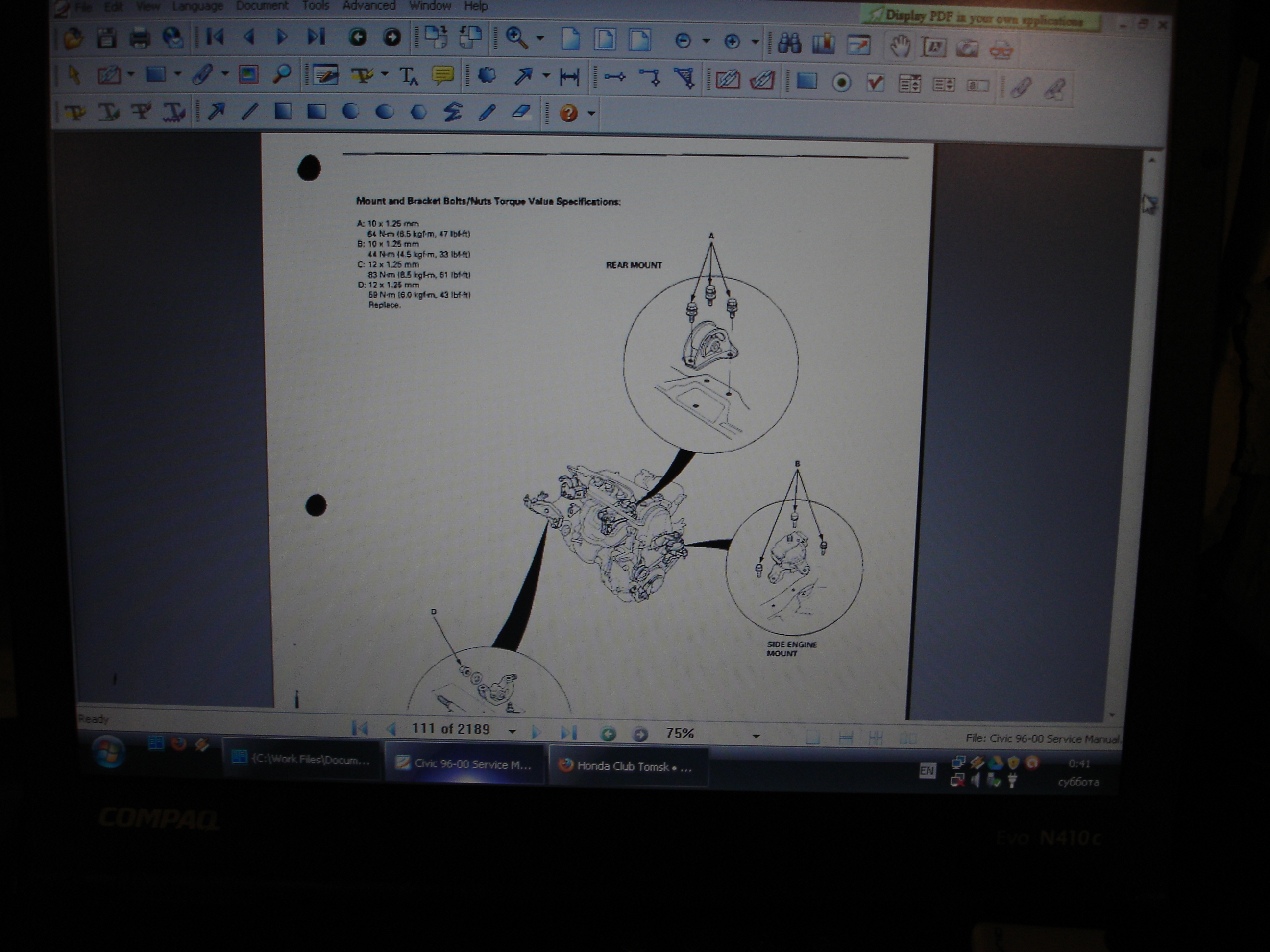1270x952 pixels.
Task: Switch to Honda Club Tomsk taskbar window
Action: (x=628, y=767)
